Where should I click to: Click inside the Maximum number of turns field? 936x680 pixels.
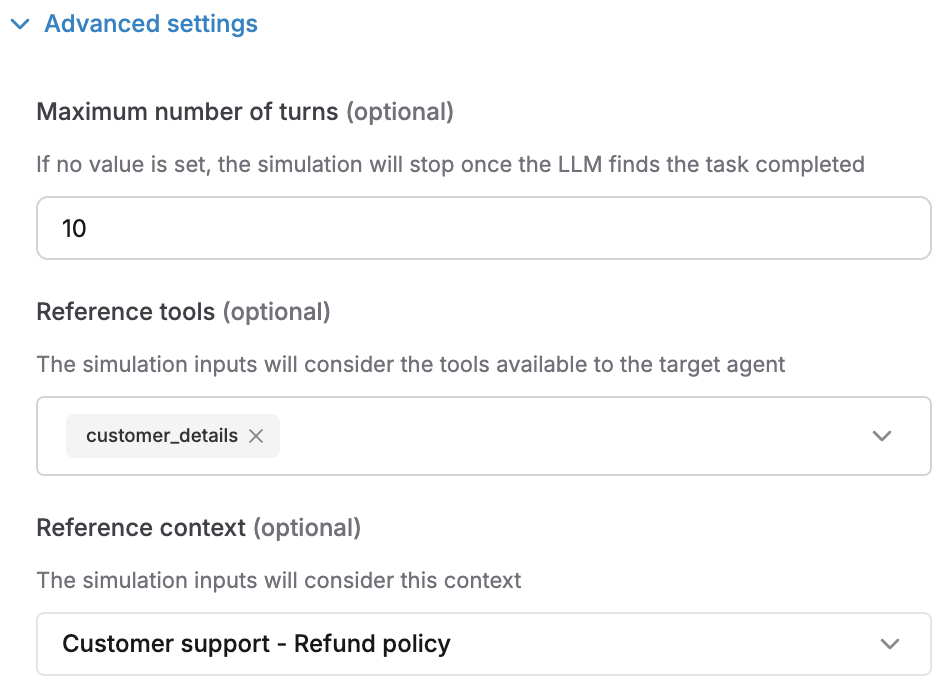point(400,228)
